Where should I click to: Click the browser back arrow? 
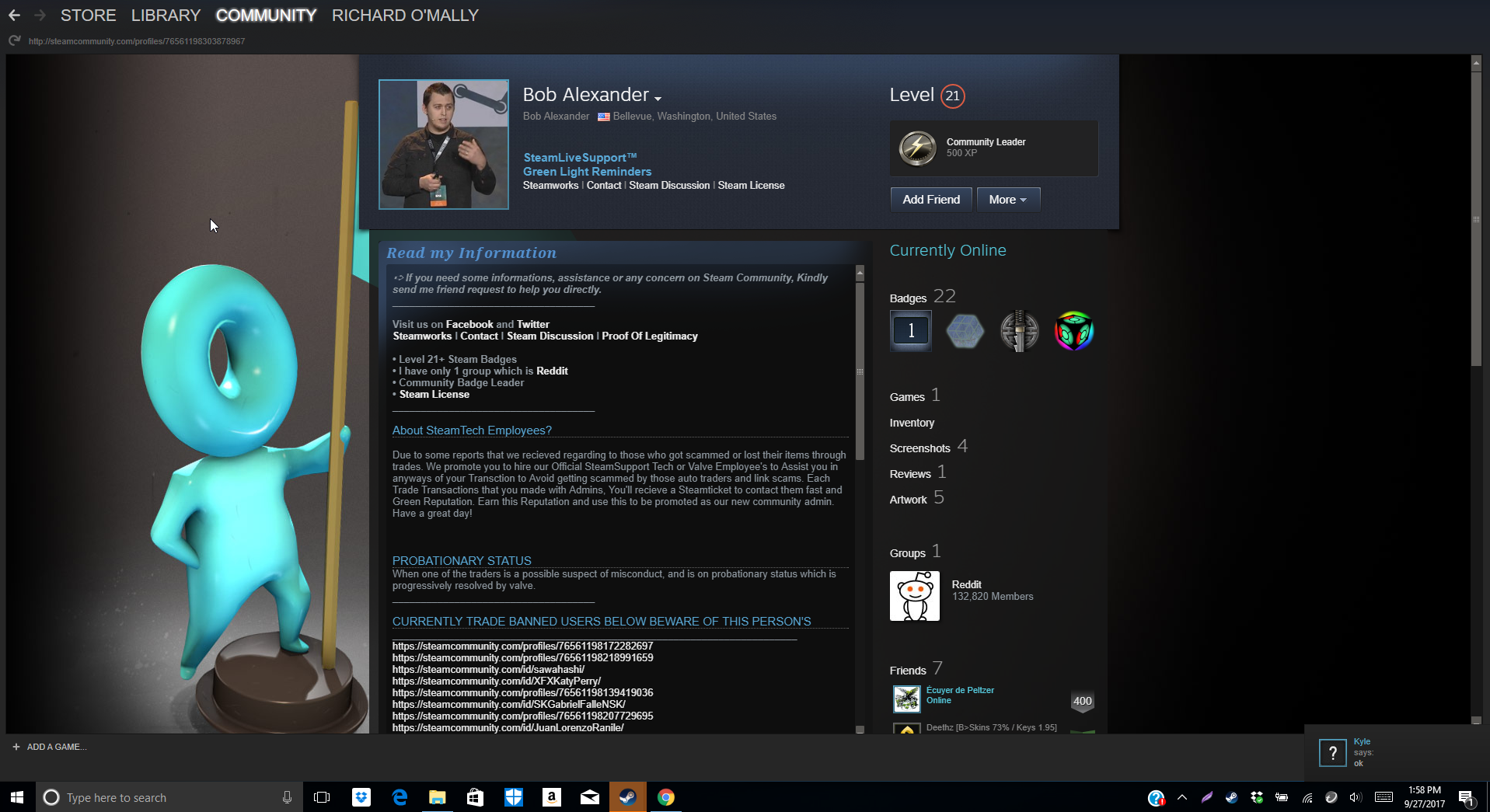click(14, 16)
